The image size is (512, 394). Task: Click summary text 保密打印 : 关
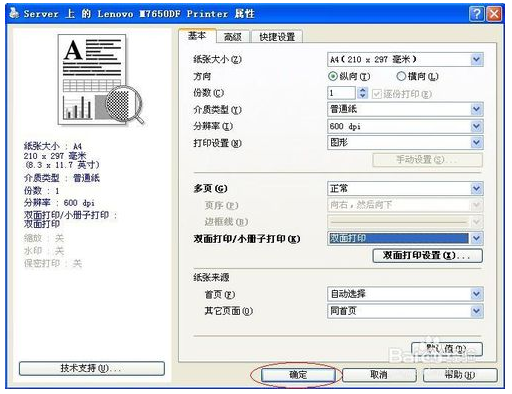53,263
